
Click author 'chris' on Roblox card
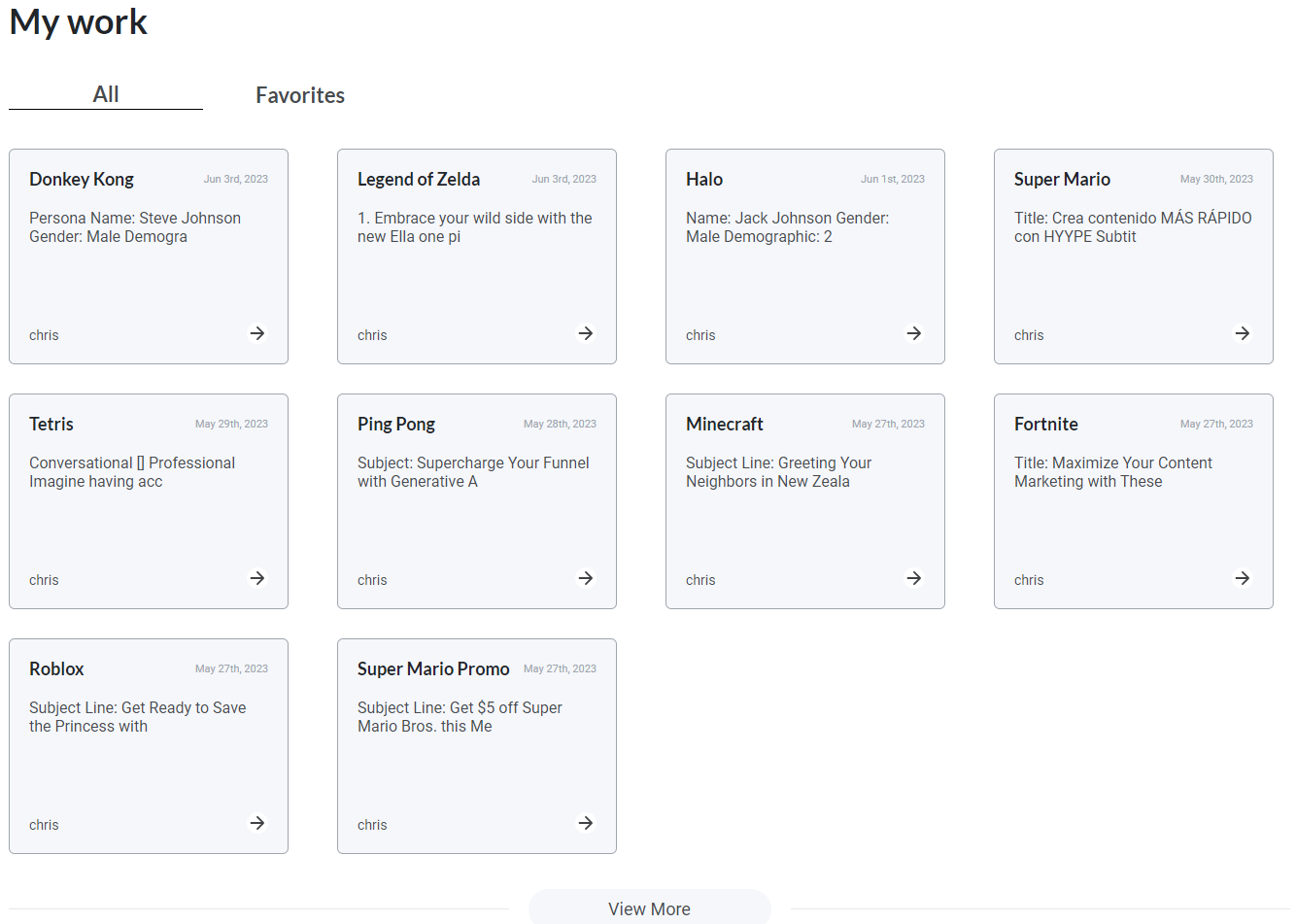44,825
